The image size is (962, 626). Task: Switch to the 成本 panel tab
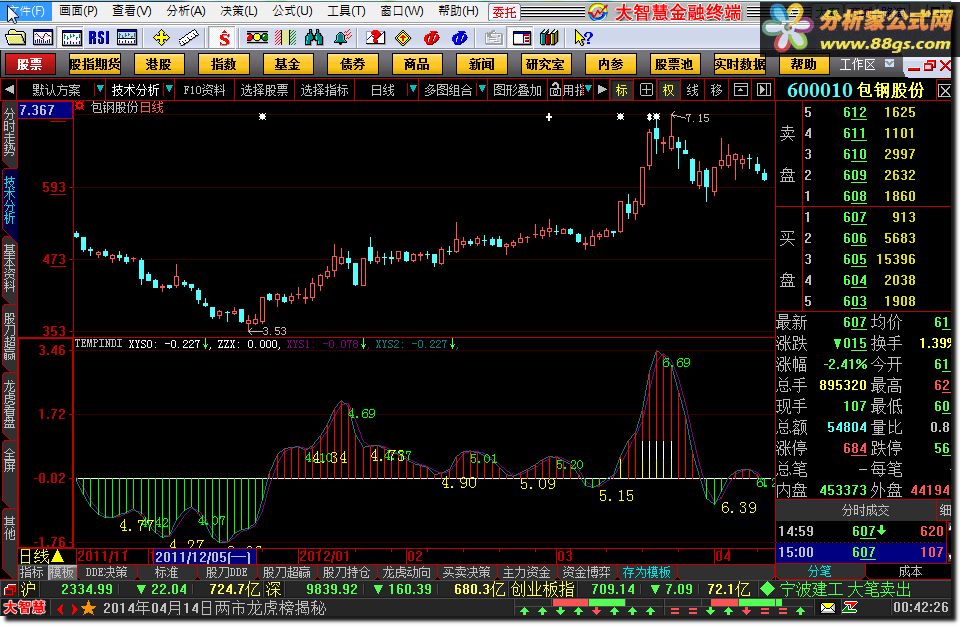pyautogui.click(x=910, y=571)
